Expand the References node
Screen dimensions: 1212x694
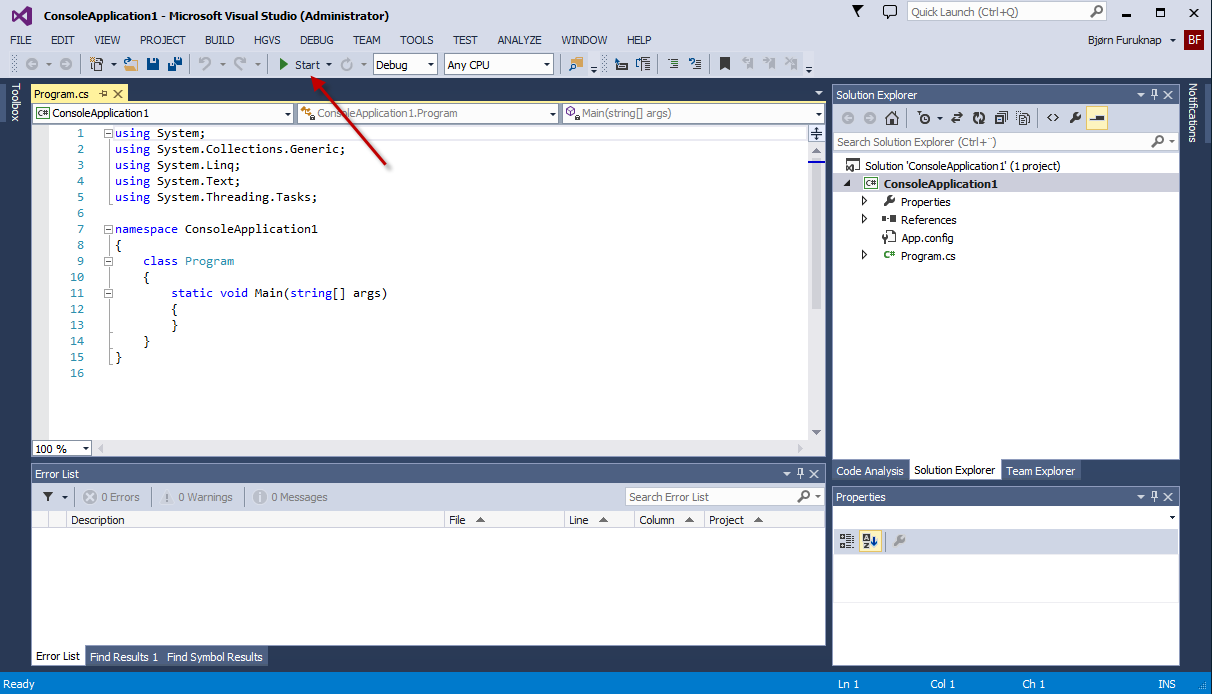coord(865,220)
